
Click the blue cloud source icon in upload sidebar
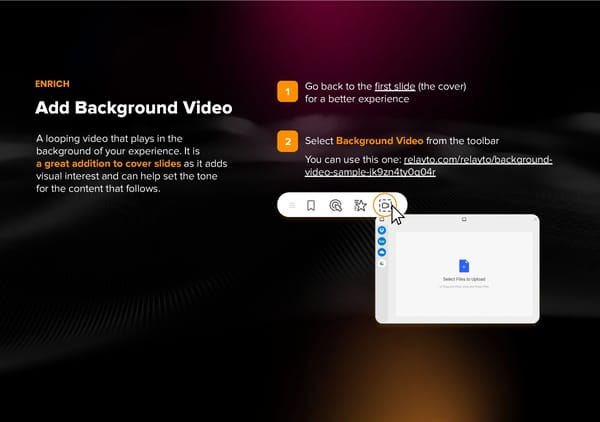pyautogui.click(x=382, y=252)
